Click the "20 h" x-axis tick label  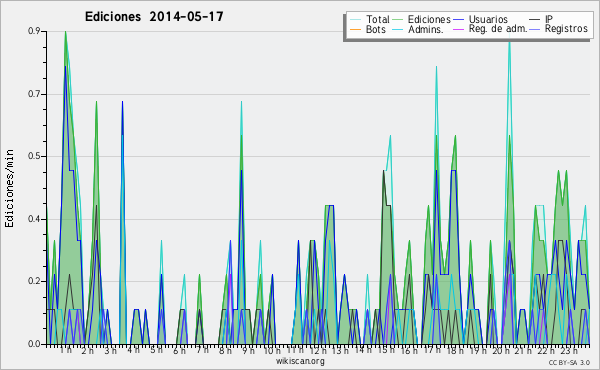tap(501, 350)
